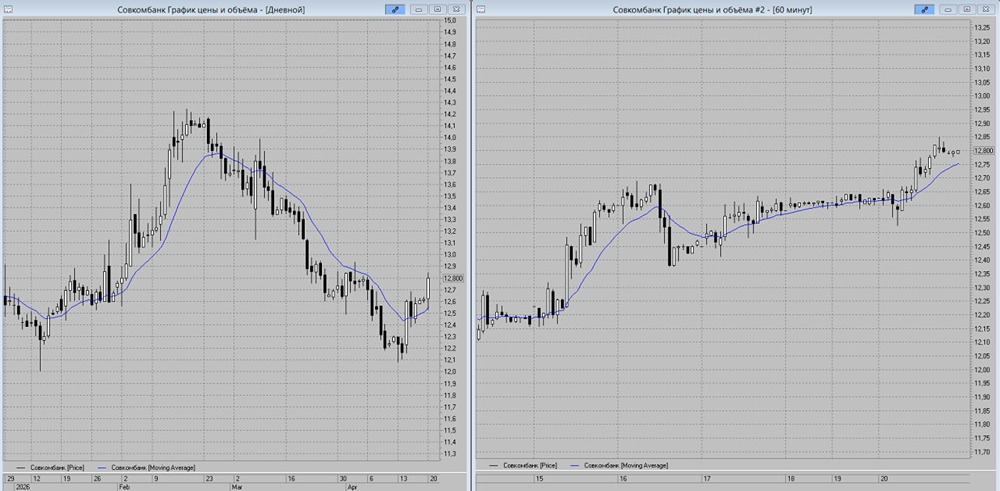This screenshot has width=1000, height=491.
Task: Click the link icon in the 60-minute chart title bar
Action: (x=924, y=10)
